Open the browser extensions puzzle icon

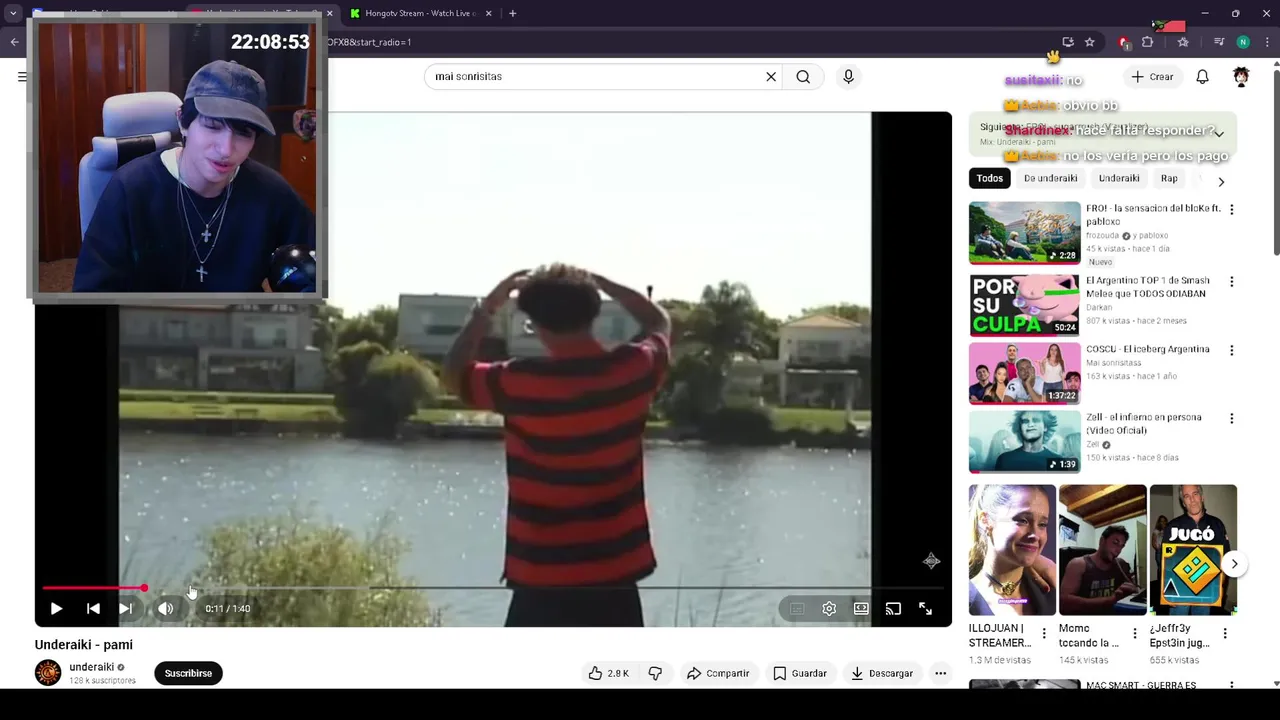pyautogui.click(x=1147, y=42)
